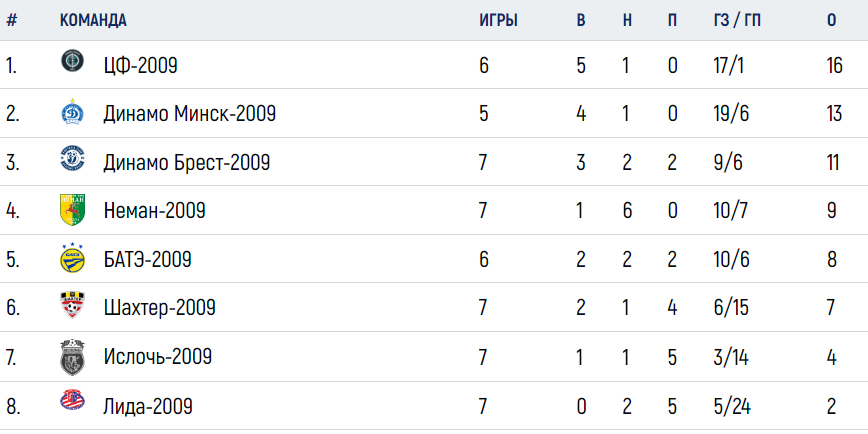Click the Неман-2009 green-yellow shield logo

[x=72, y=210]
